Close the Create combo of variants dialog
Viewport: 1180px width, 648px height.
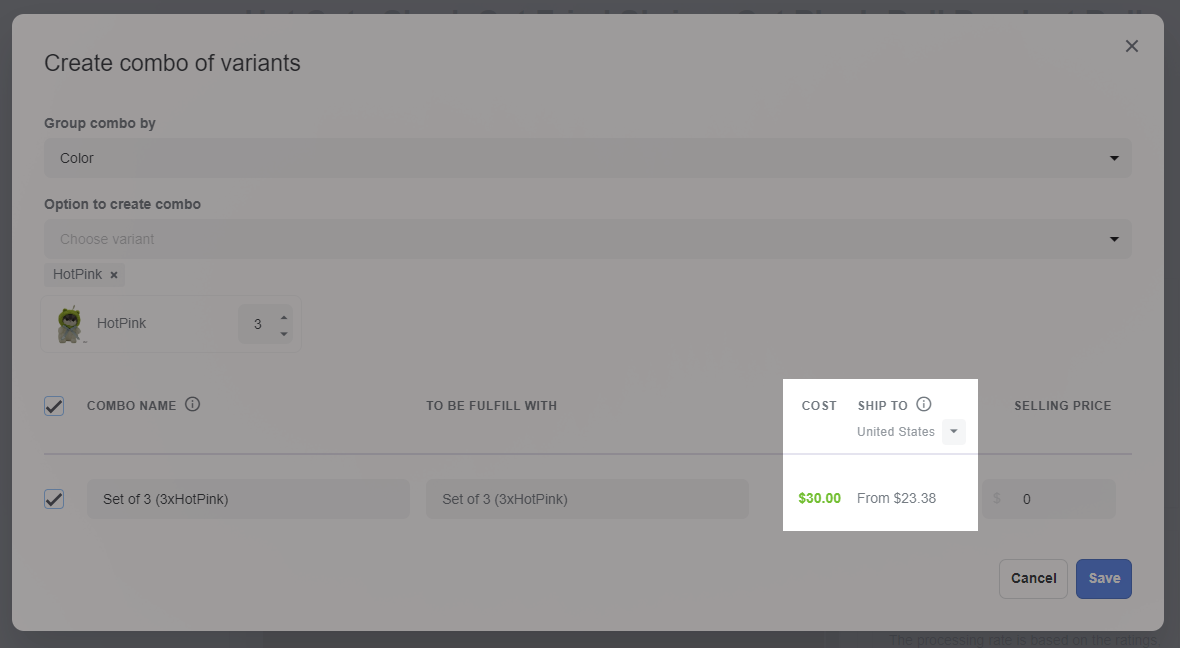click(x=1131, y=46)
